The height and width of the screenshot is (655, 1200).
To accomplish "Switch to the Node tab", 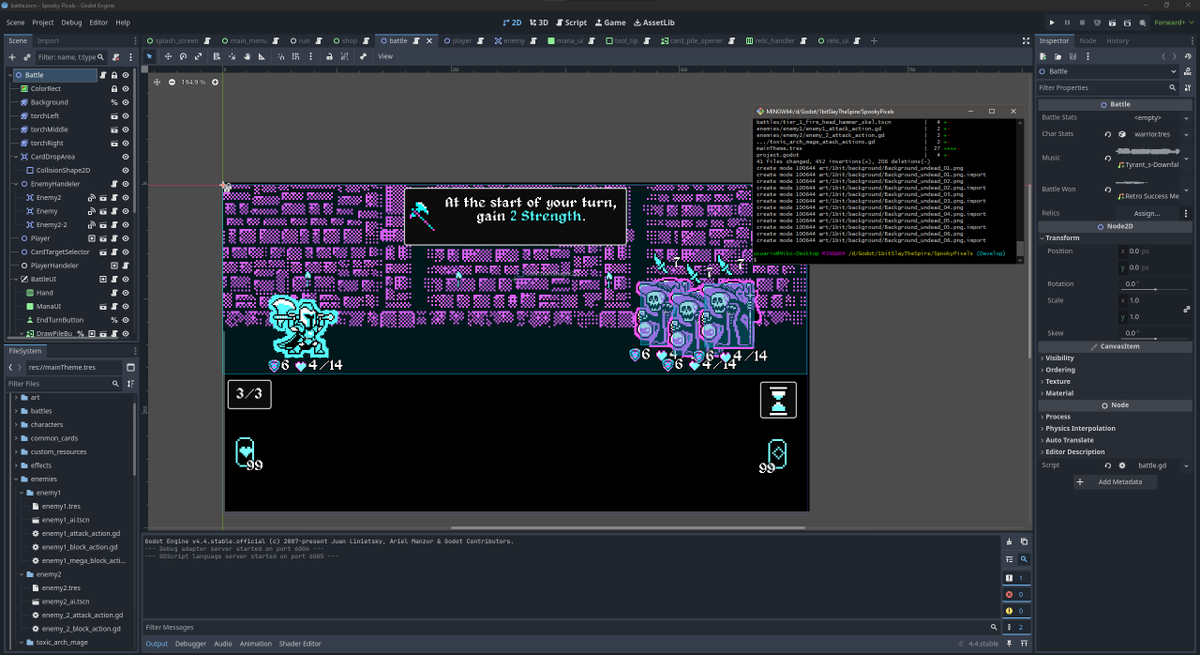I will point(1088,41).
